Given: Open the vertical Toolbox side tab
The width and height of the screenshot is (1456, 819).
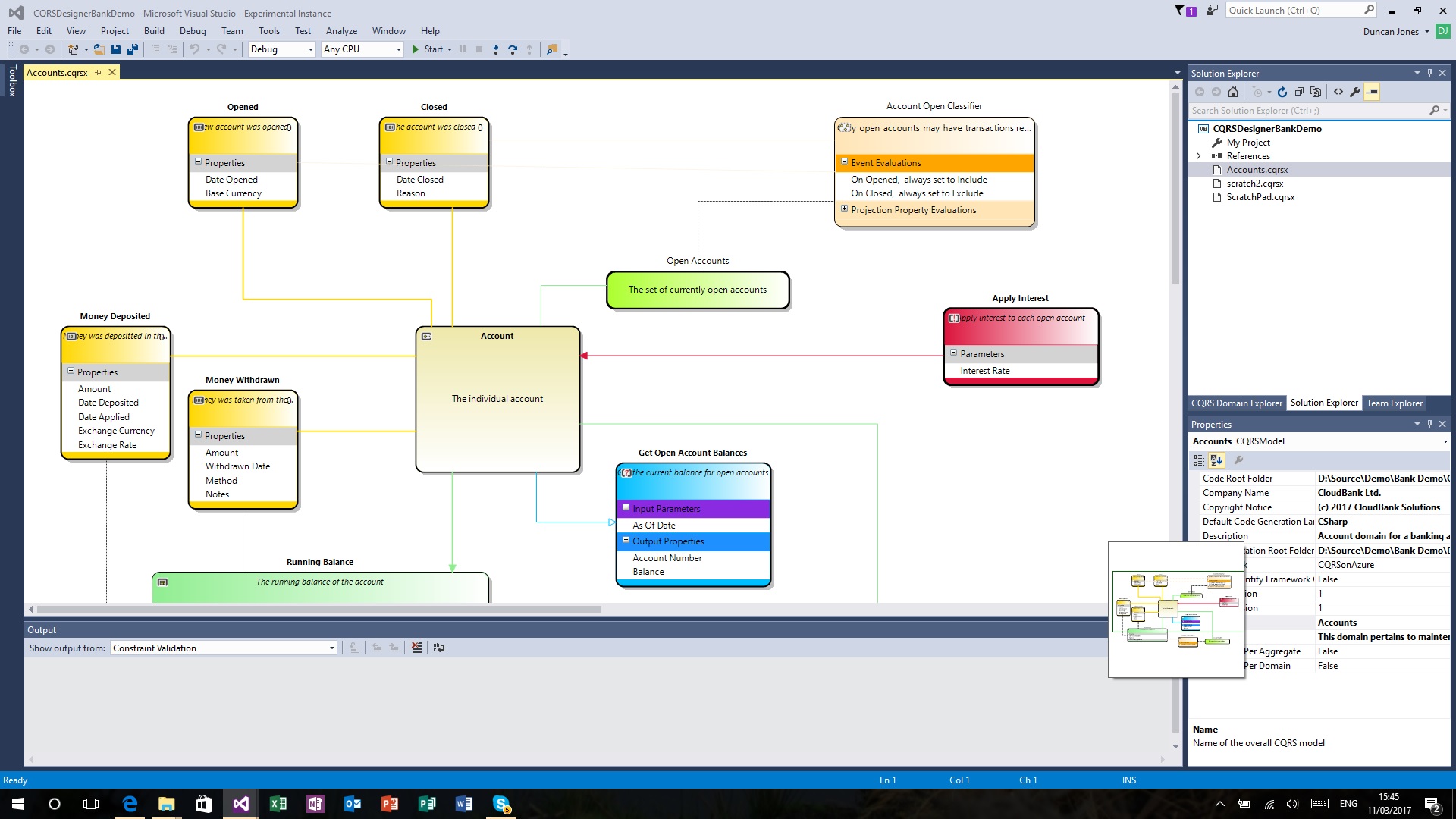Looking at the screenshot, I should pyautogui.click(x=12, y=80).
